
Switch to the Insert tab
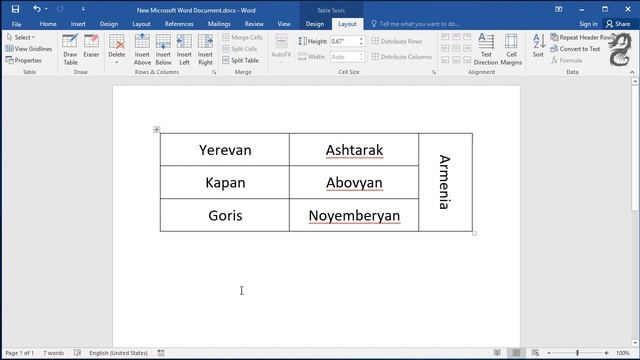click(x=78, y=24)
